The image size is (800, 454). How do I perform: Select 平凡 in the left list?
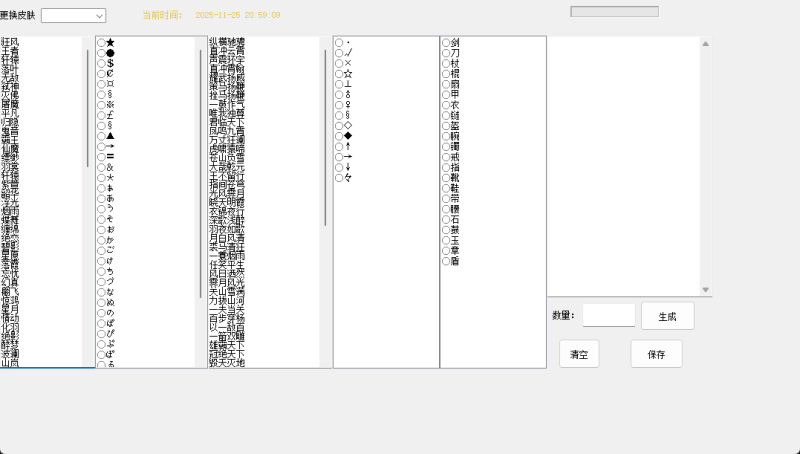coord(10,112)
